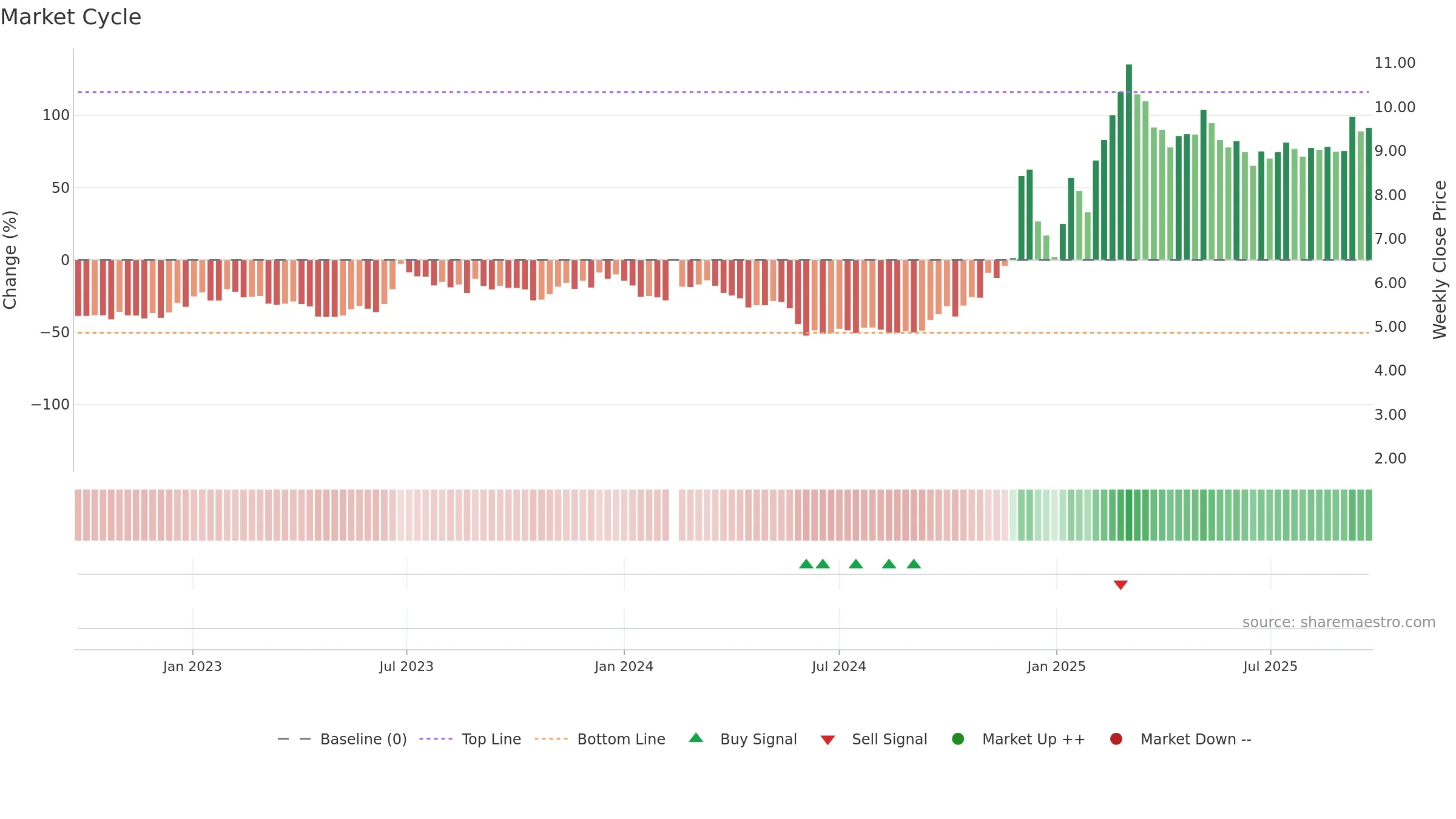Toggle the Sell Signal legend entry
This screenshot has width=1456, height=819.
coord(874,739)
